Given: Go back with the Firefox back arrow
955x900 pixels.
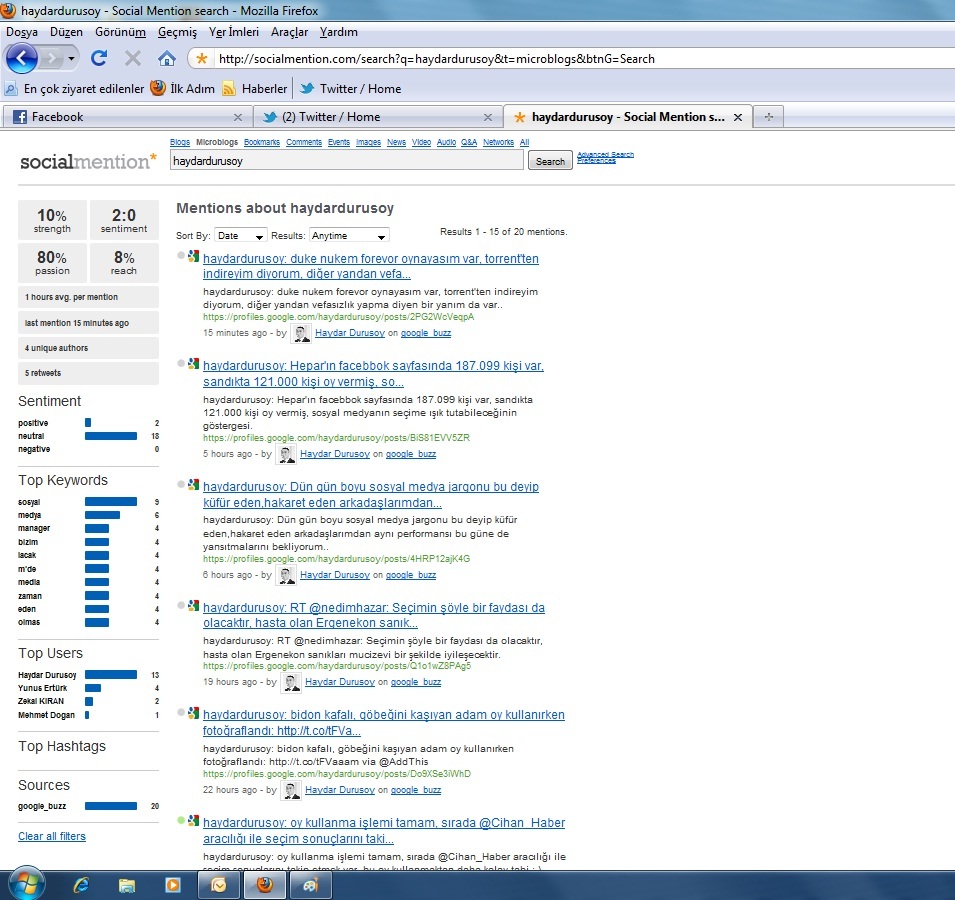Looking at the screenshot, I should point(21,58).
